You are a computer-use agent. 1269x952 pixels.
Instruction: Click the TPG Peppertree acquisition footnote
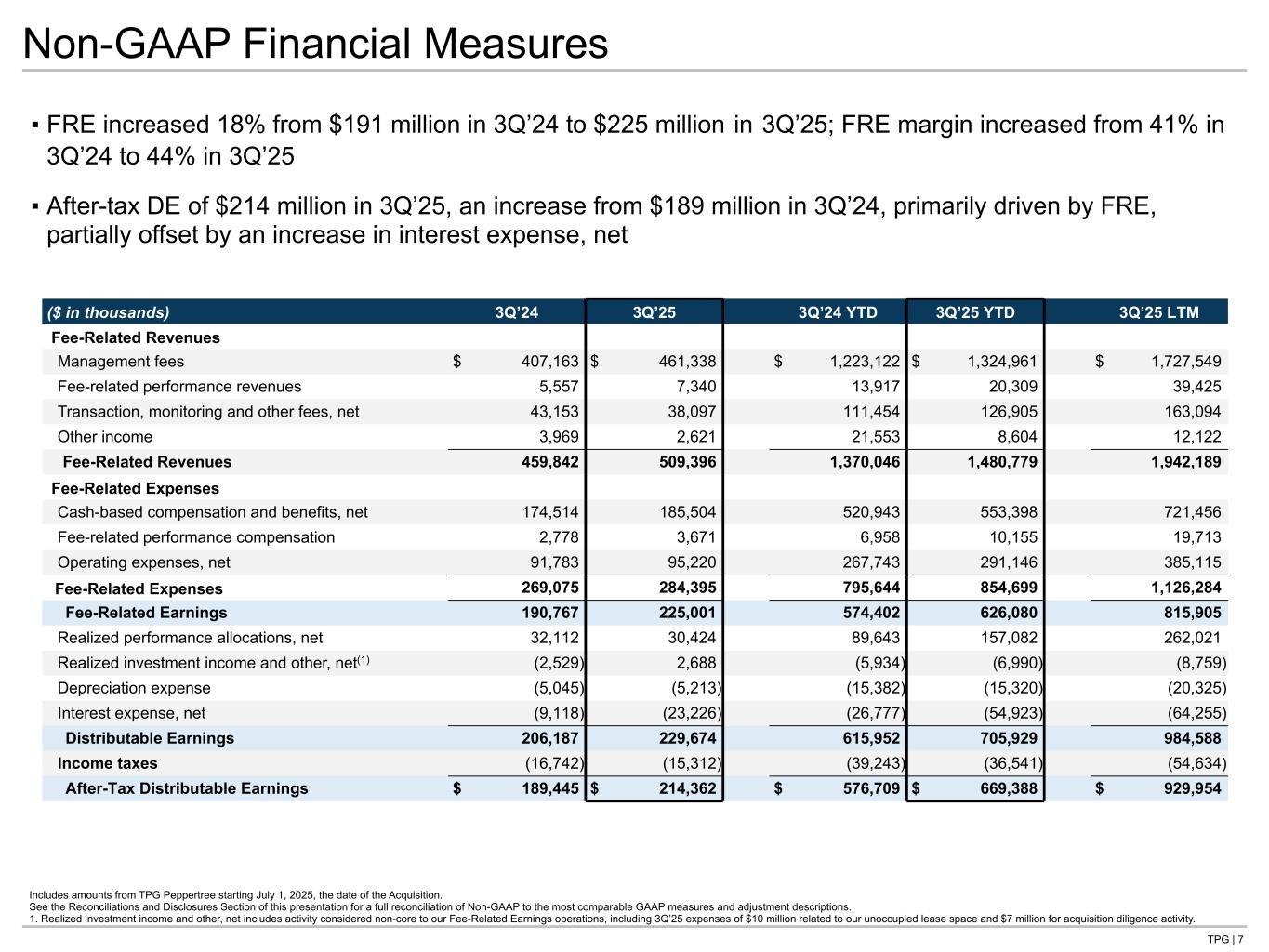[x=236, y=894]
